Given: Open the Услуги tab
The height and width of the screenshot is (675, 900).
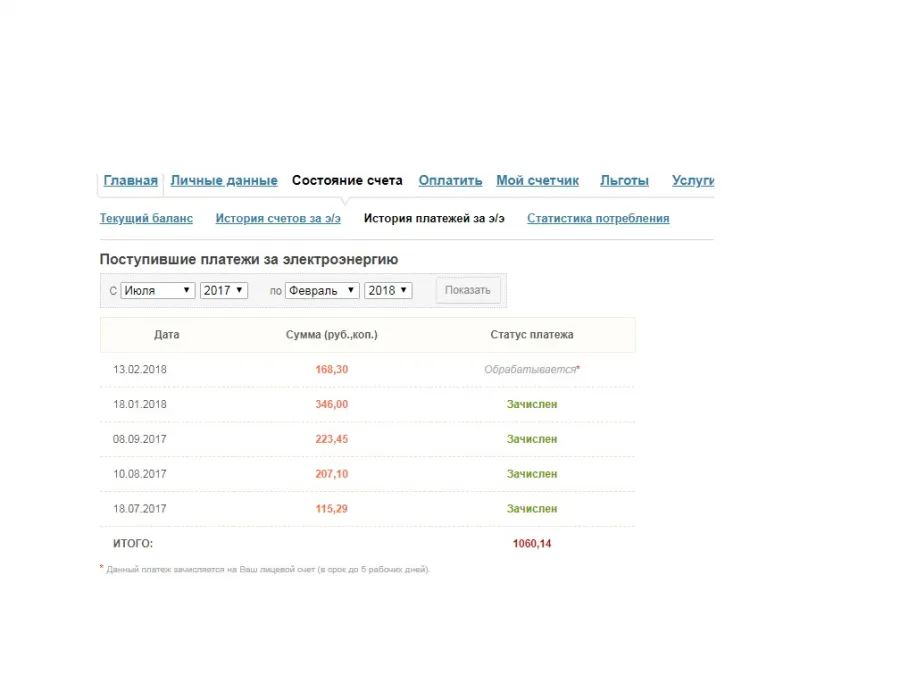Looking at the screenshot, I should 693,180.
